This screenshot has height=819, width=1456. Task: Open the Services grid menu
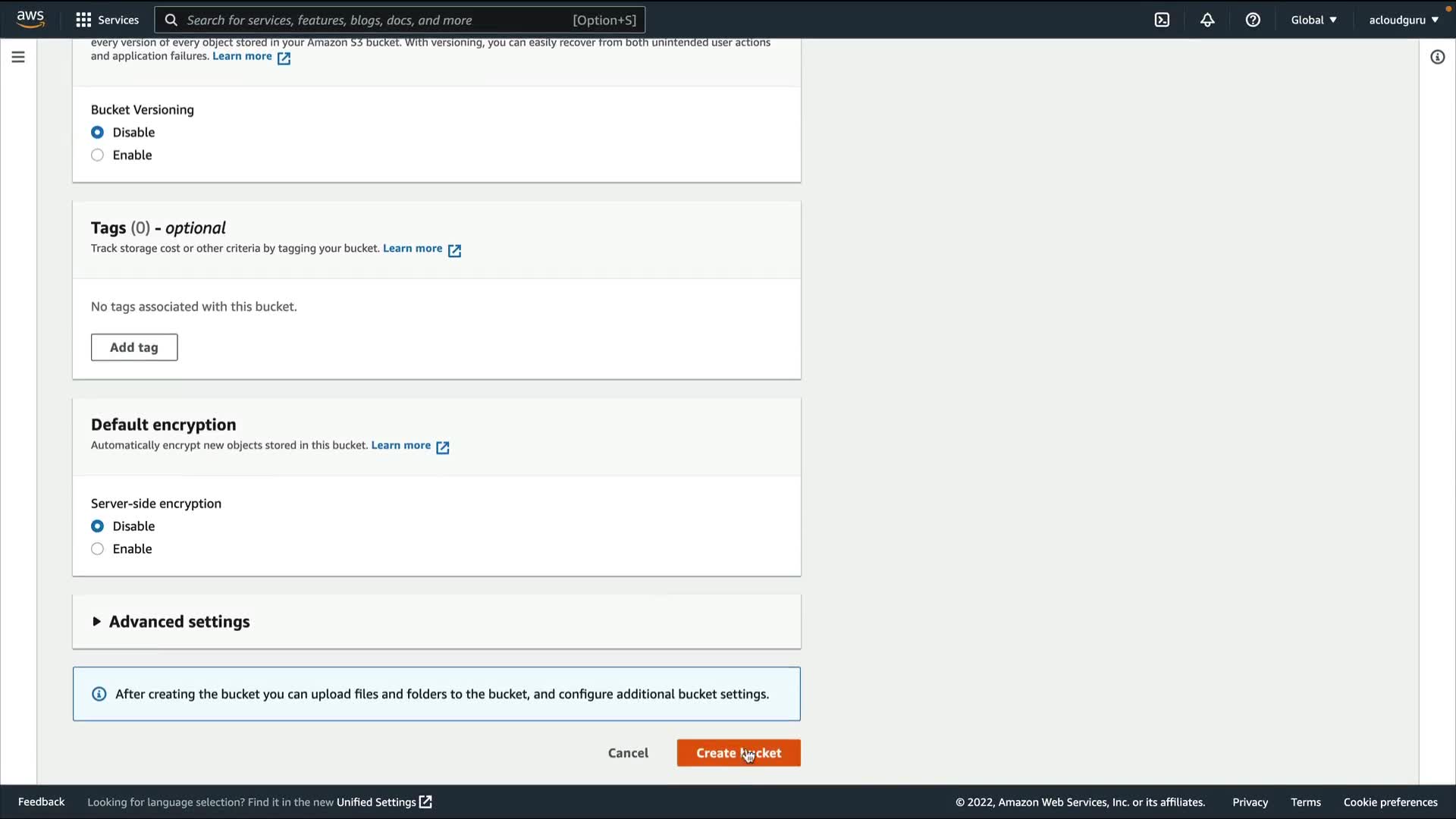pos(107,20)
